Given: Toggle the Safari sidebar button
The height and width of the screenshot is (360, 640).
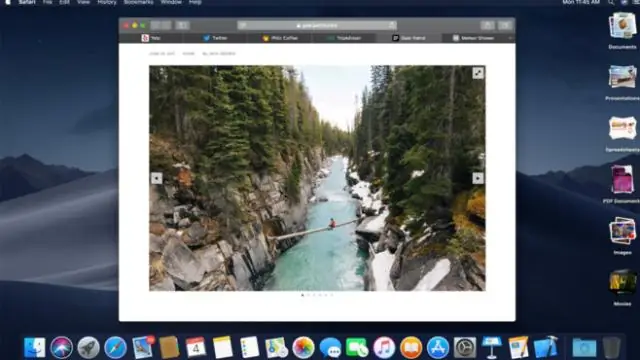Looking at the screenshot, I should (x=182, y=25).
